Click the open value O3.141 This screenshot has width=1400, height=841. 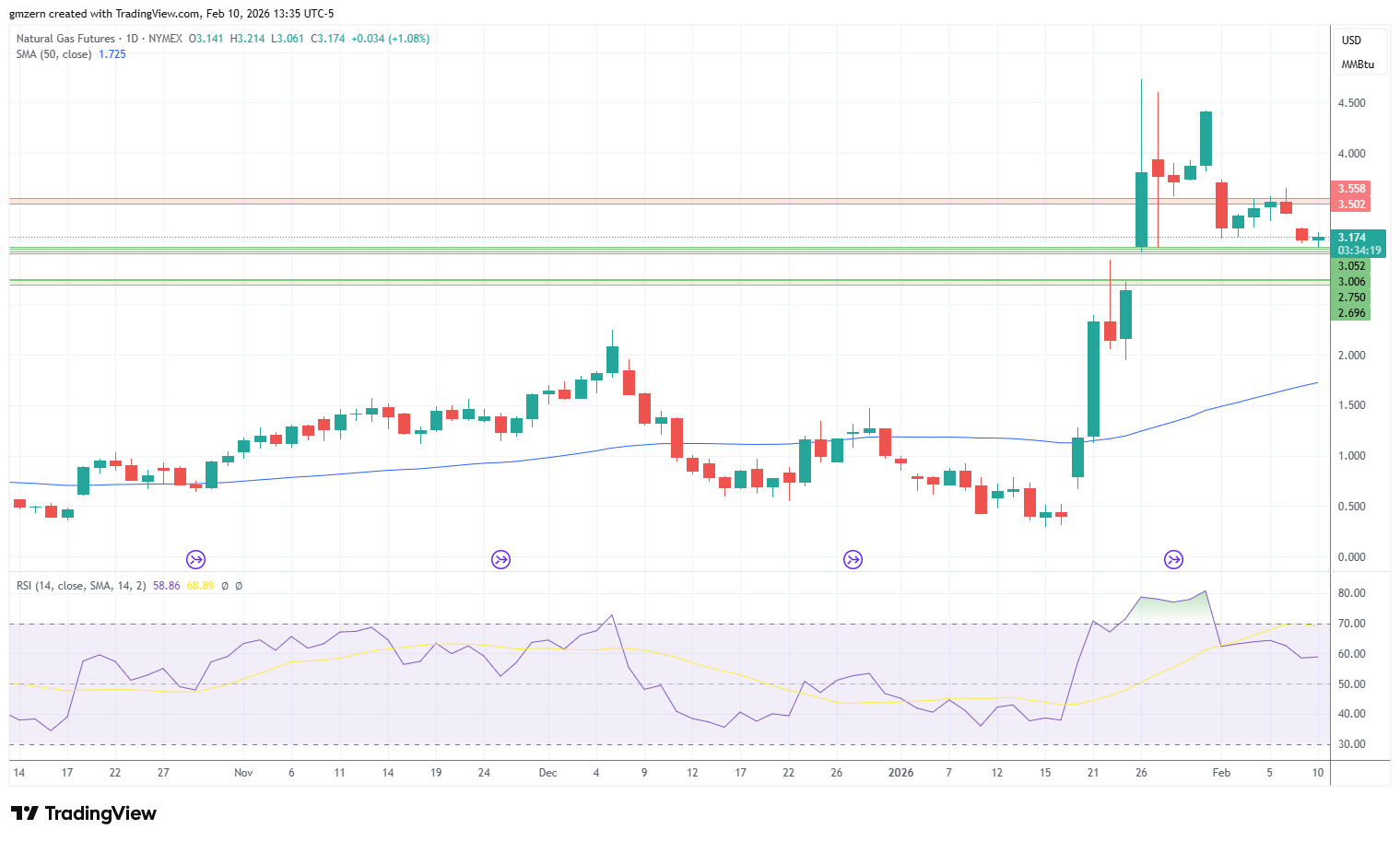[206, 39]
